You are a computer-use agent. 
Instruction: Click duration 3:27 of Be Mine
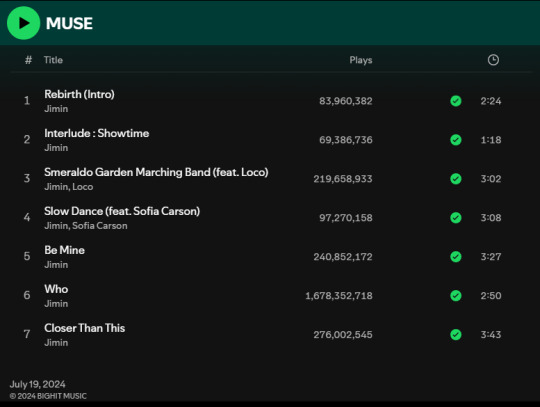(491, 257)
